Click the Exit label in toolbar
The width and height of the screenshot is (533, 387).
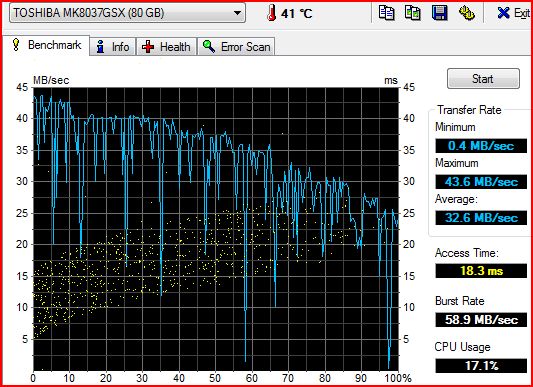pos(522,13)
